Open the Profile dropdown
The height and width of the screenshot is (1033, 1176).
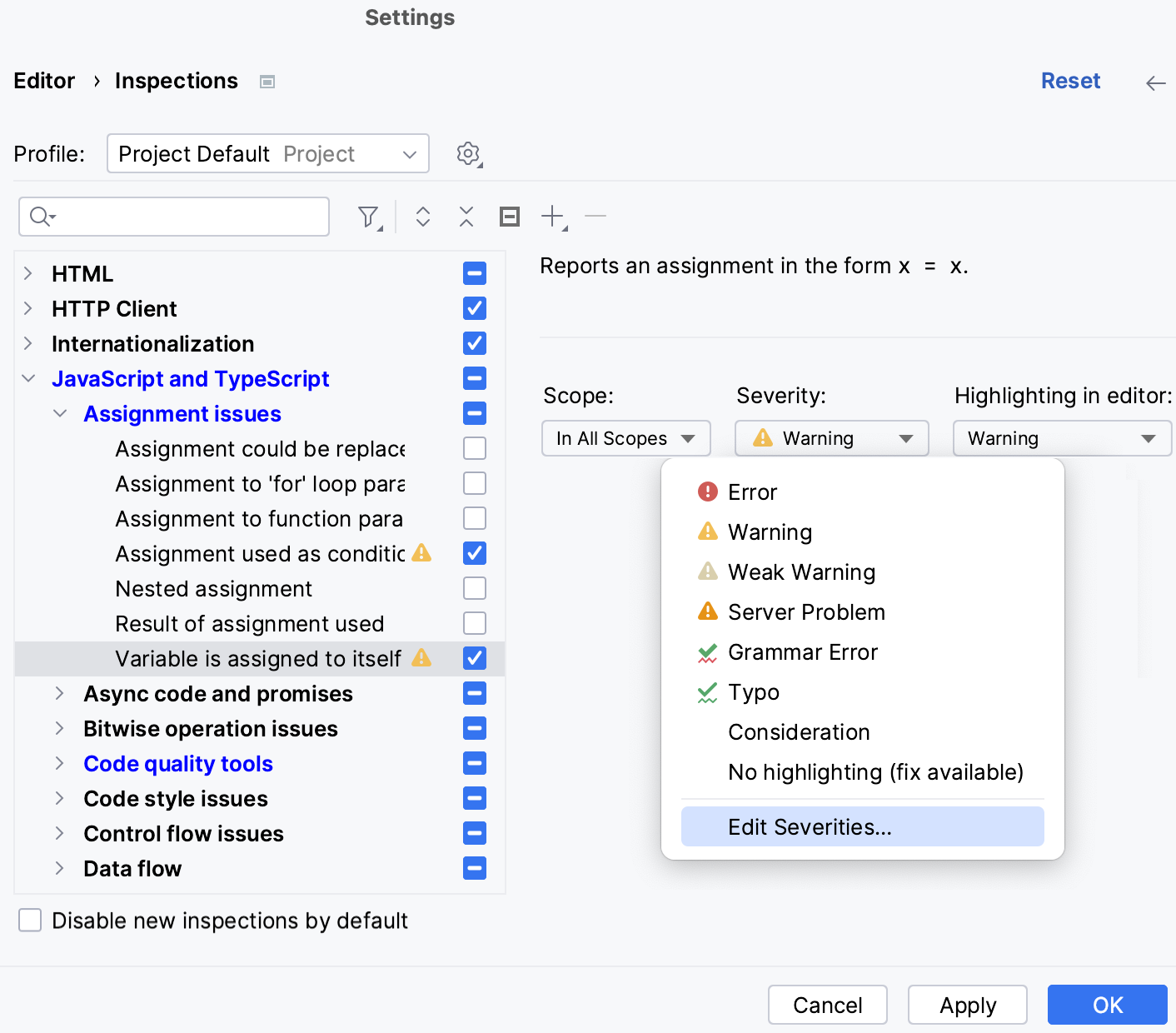pyautogui.click(x=267, y=153)
